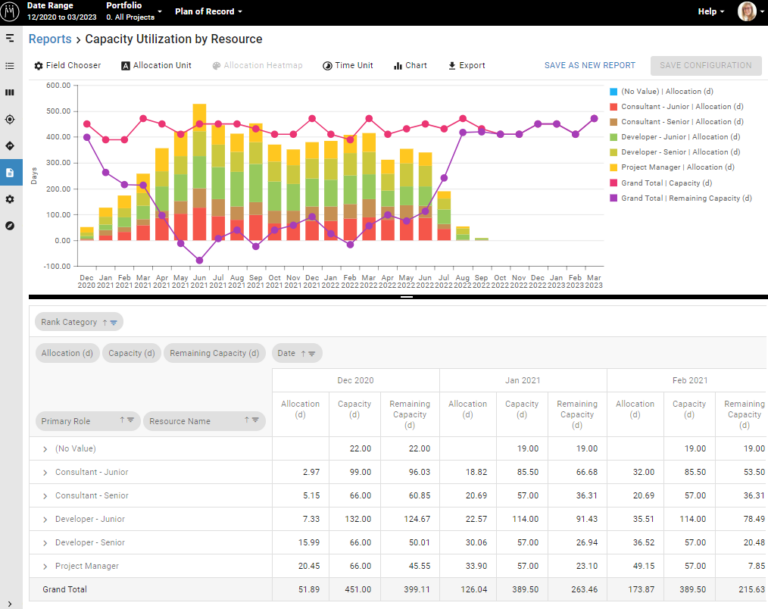Click the Field Chooser gear icon
Image resolution: width=768 pixels, height=609 pixels.
(x=39, y=66)
